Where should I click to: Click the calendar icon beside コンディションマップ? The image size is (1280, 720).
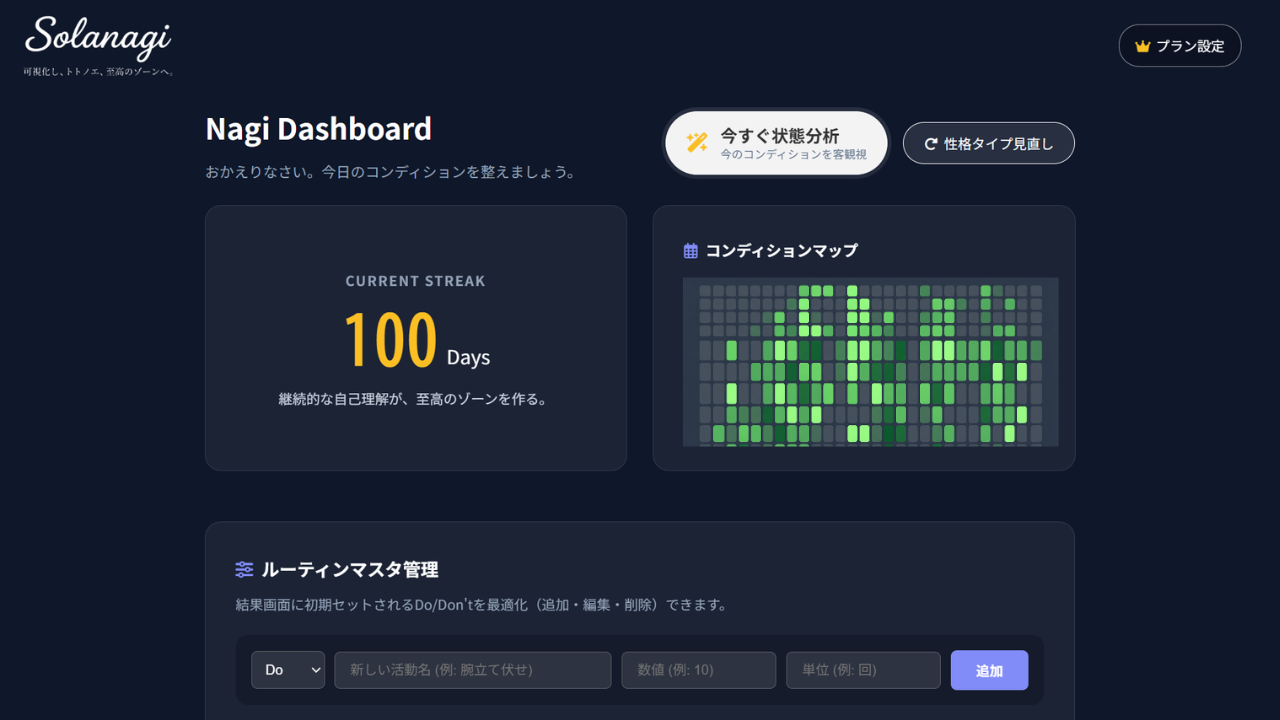pos(690,251)
